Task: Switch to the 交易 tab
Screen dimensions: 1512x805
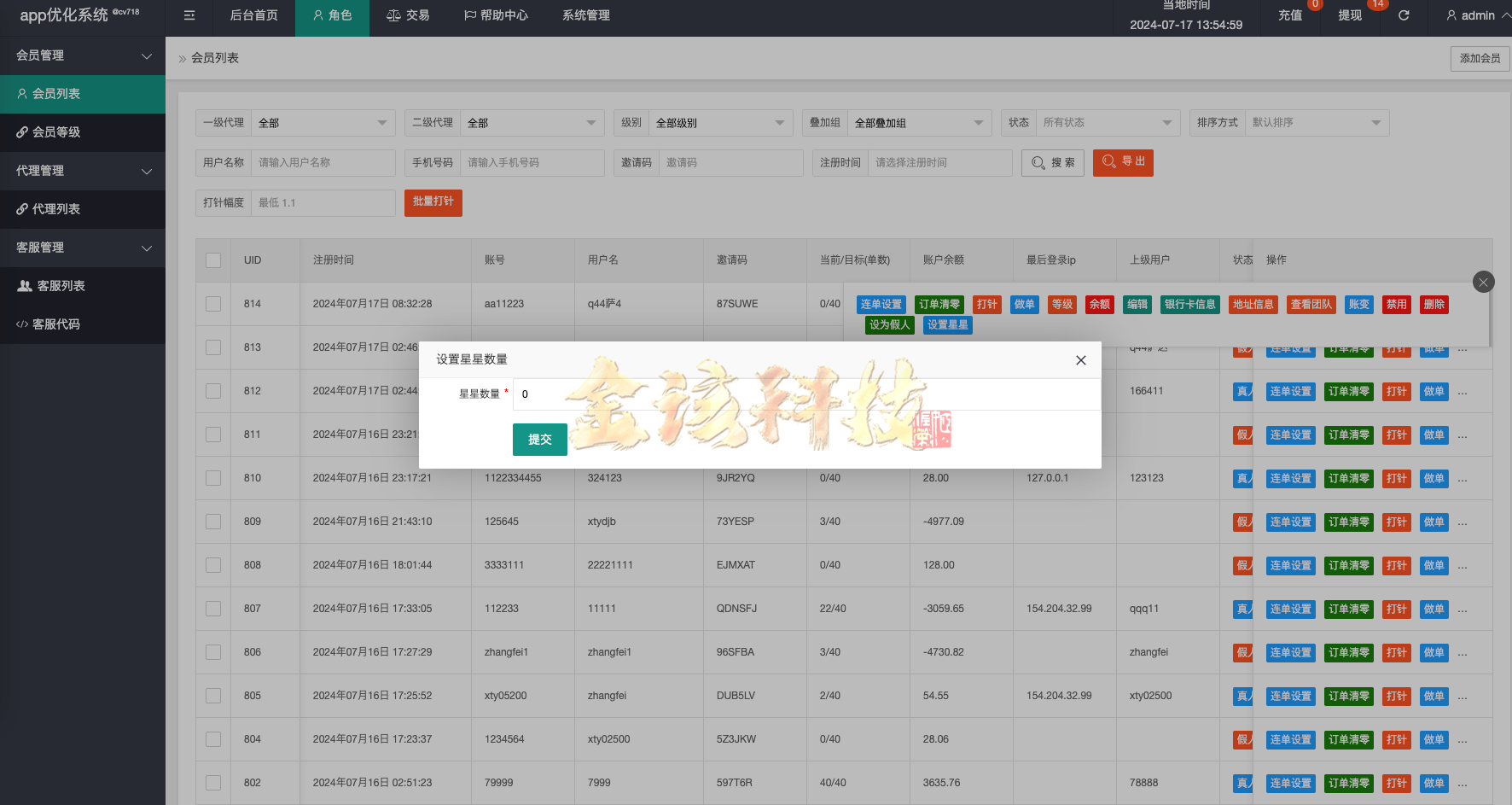Action: coord(408,15)
